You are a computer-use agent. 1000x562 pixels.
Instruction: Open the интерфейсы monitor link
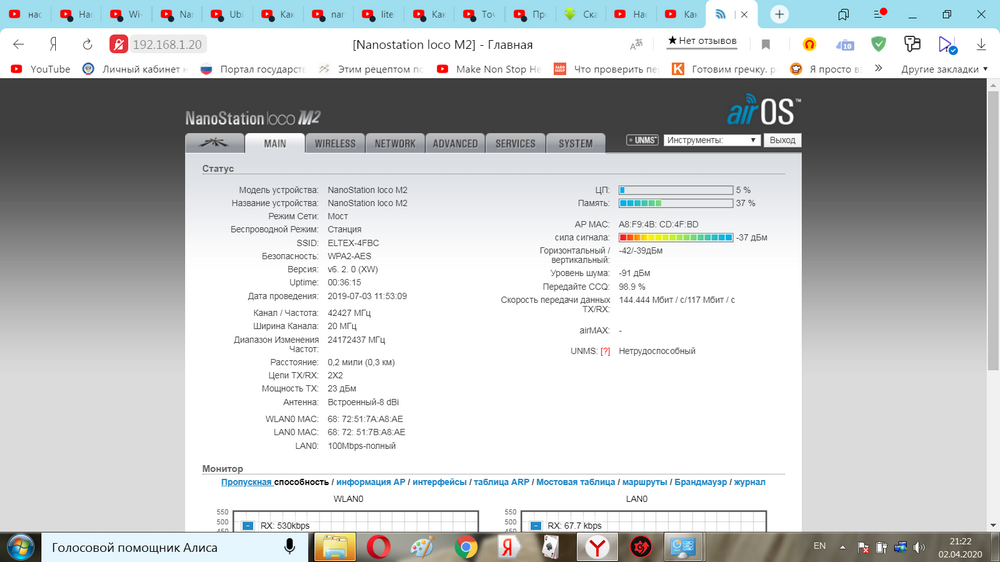point(439,482)
